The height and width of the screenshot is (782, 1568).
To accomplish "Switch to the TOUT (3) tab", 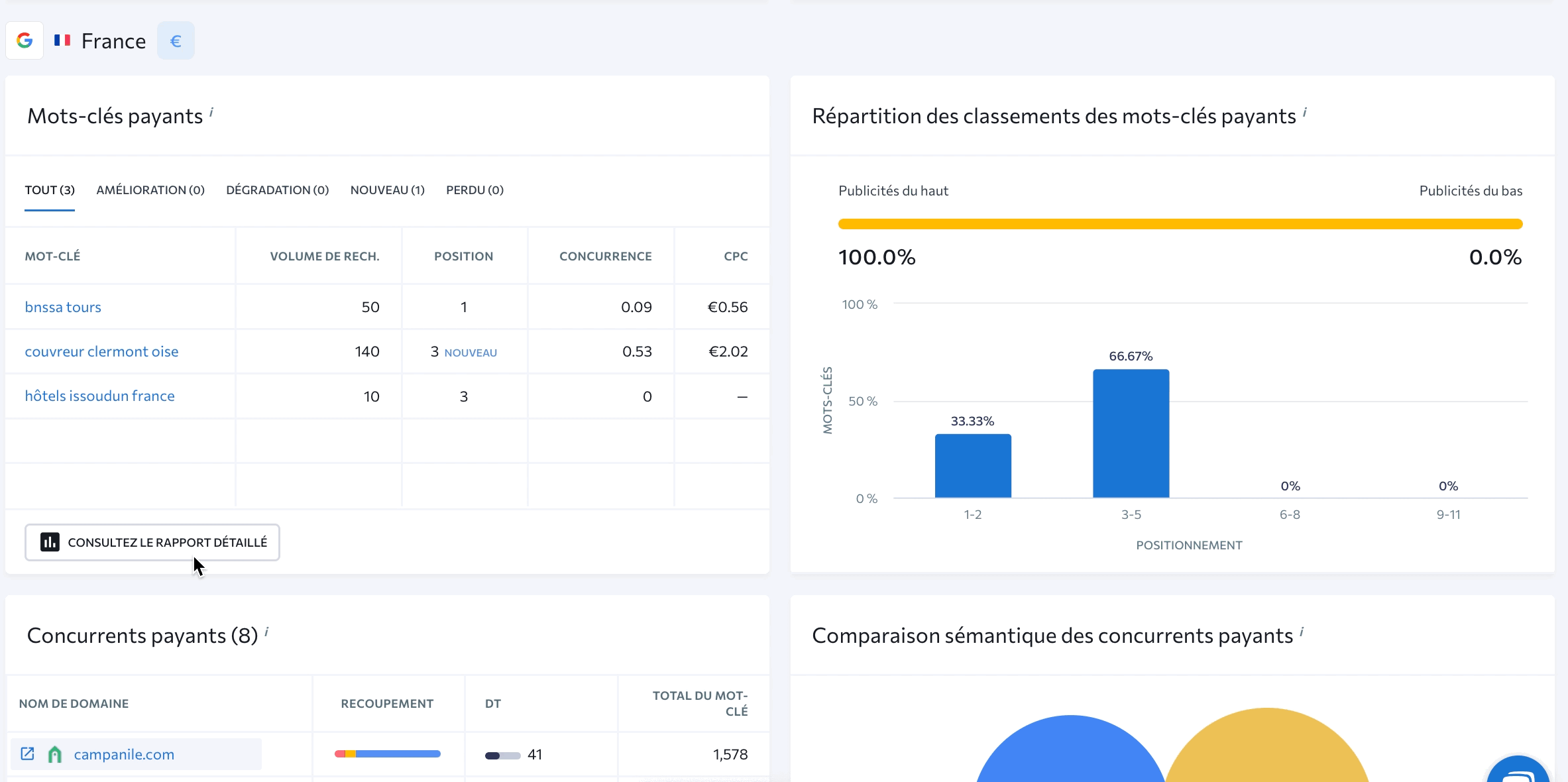I will pos(50,190).
